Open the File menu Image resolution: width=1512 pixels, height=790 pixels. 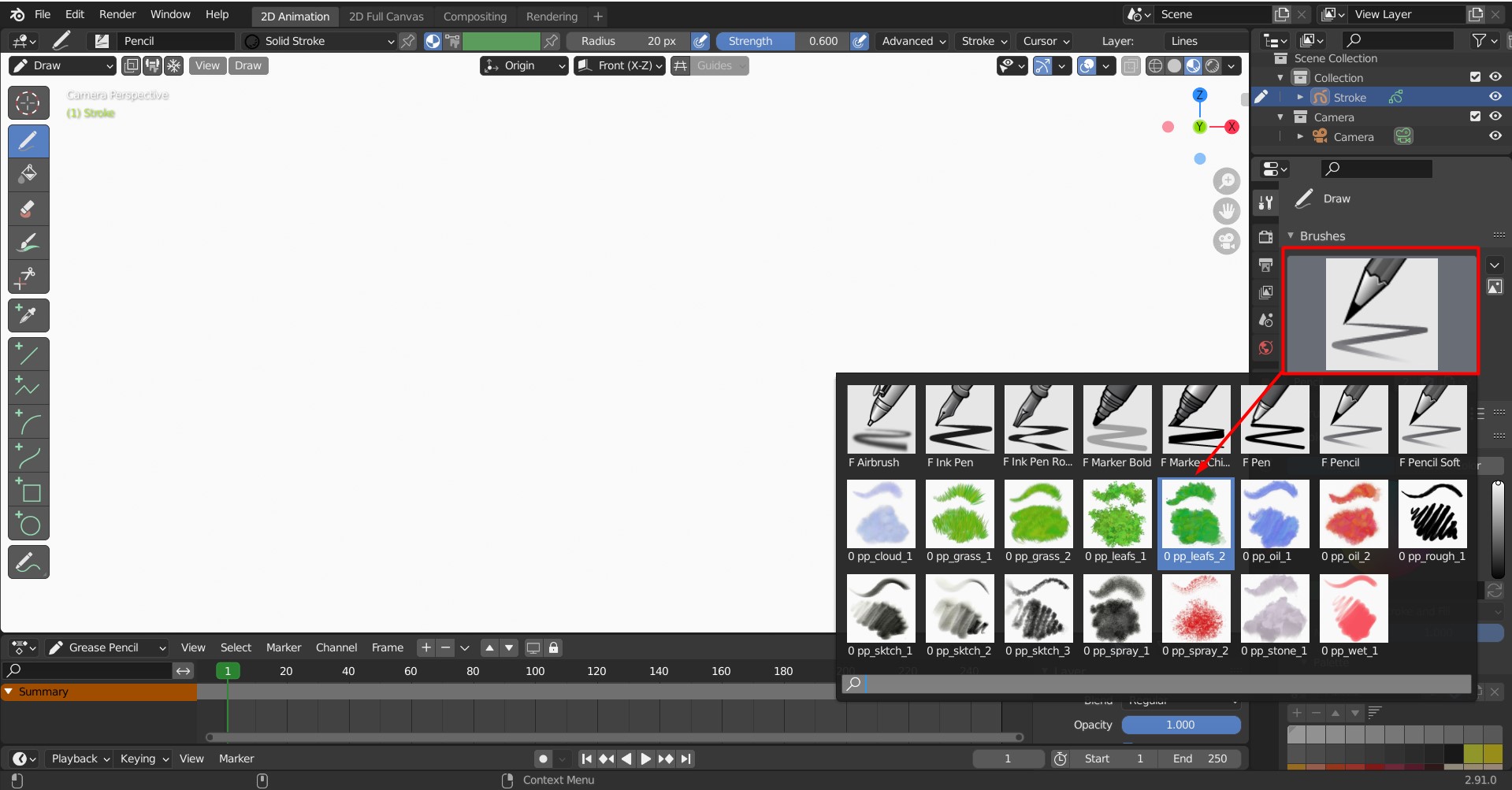point(43,14)
